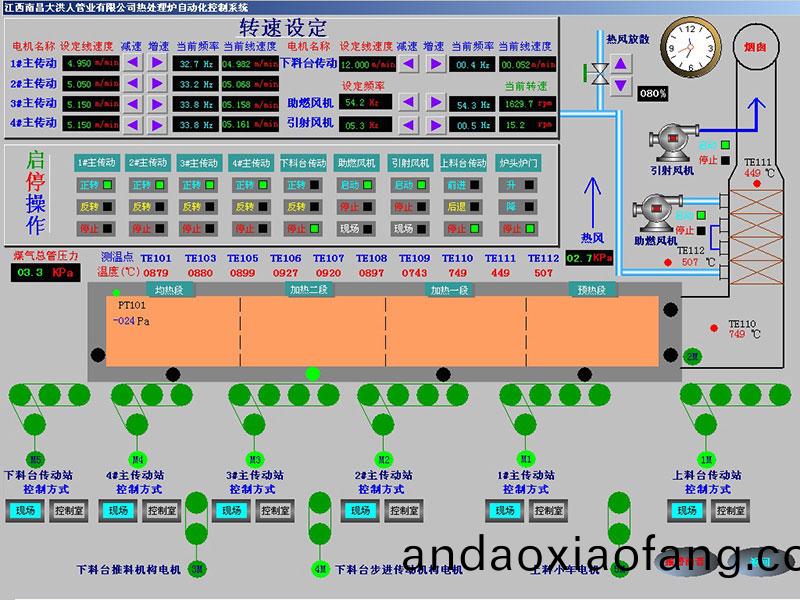Increase 下料台传动 line speed arrow
The width and height of the screenshot is (800, 600).
[x=435, y=64]
